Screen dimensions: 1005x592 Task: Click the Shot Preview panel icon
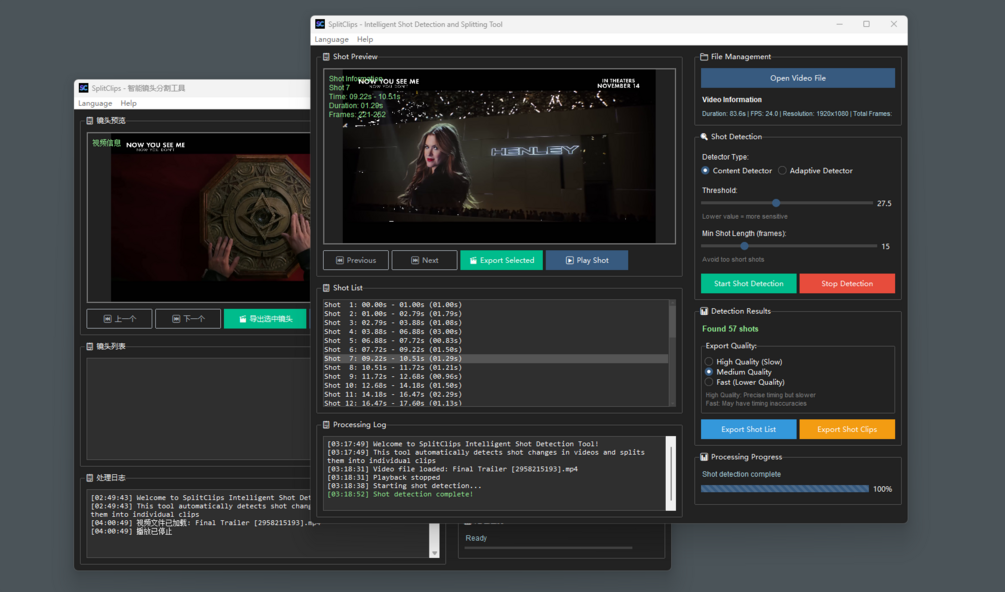[326, 56]
